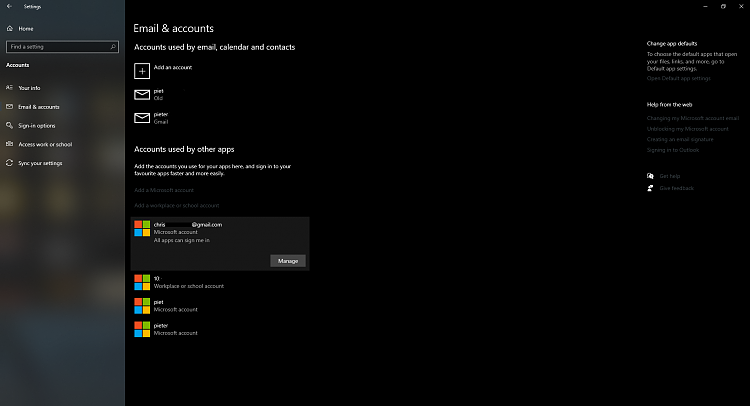The height and width of the screenshot is (406, 750).
Task: Click the Sync your settings icon
Action: (10, 163)
